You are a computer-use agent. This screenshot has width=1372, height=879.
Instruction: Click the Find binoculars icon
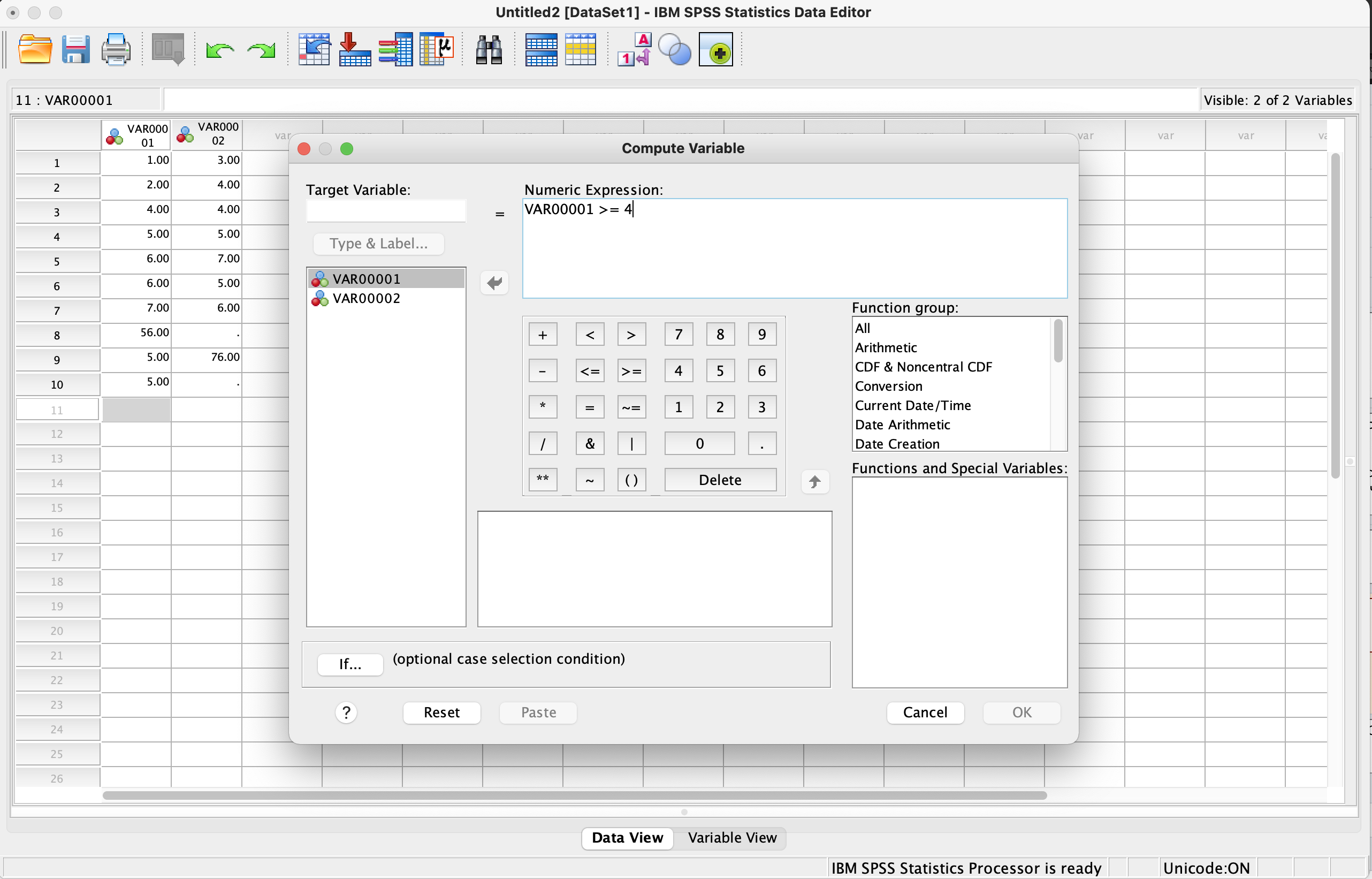[489, 50]
